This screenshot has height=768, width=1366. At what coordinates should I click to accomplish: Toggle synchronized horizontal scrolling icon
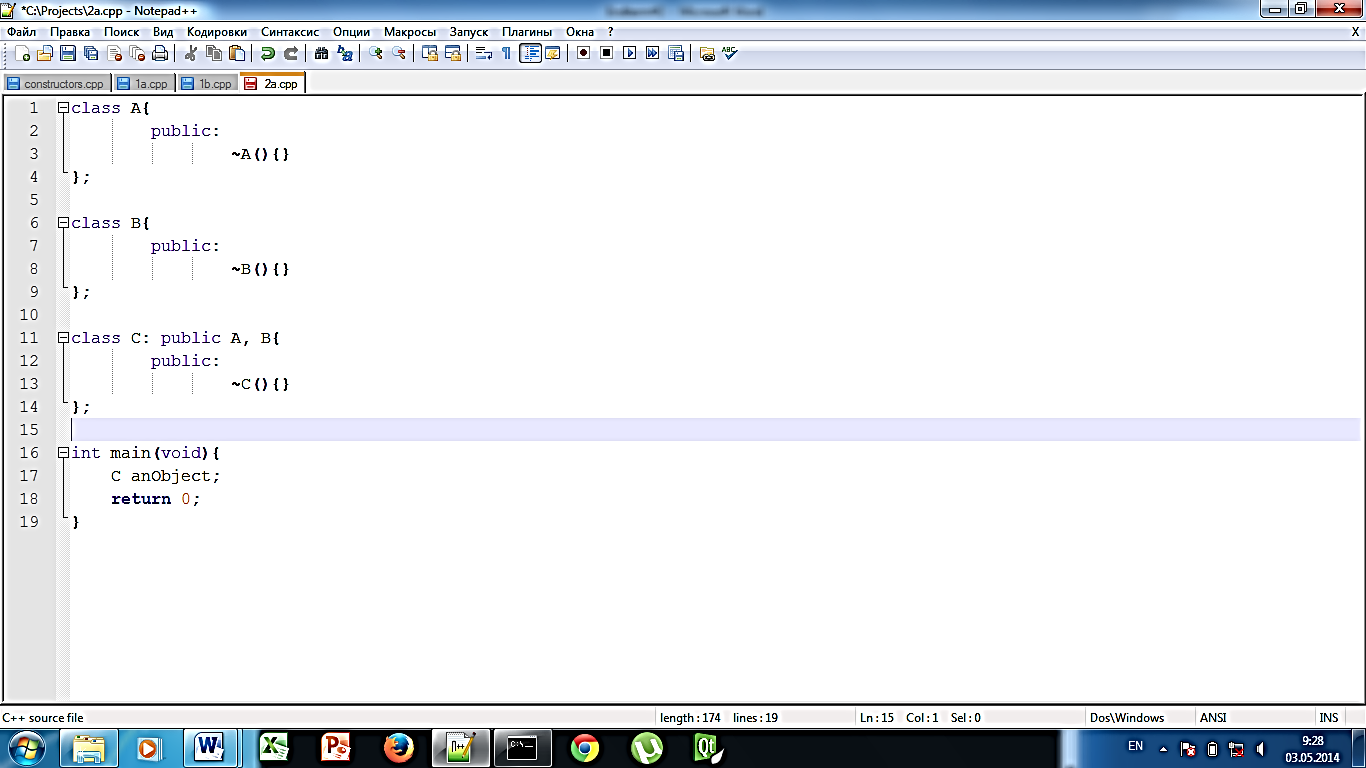pyautogui.click(x=452, y=53)
